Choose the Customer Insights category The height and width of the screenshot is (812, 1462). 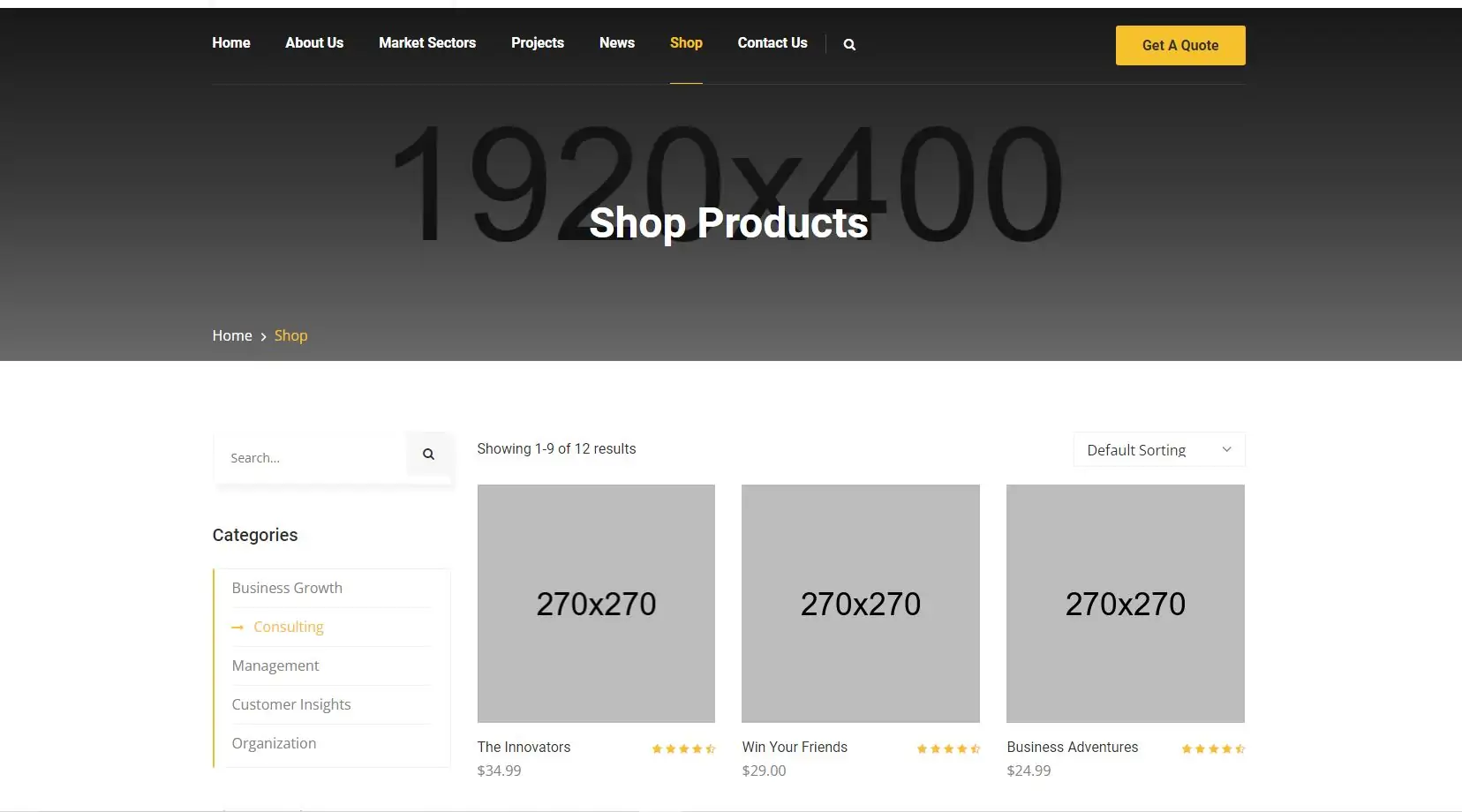291,705
